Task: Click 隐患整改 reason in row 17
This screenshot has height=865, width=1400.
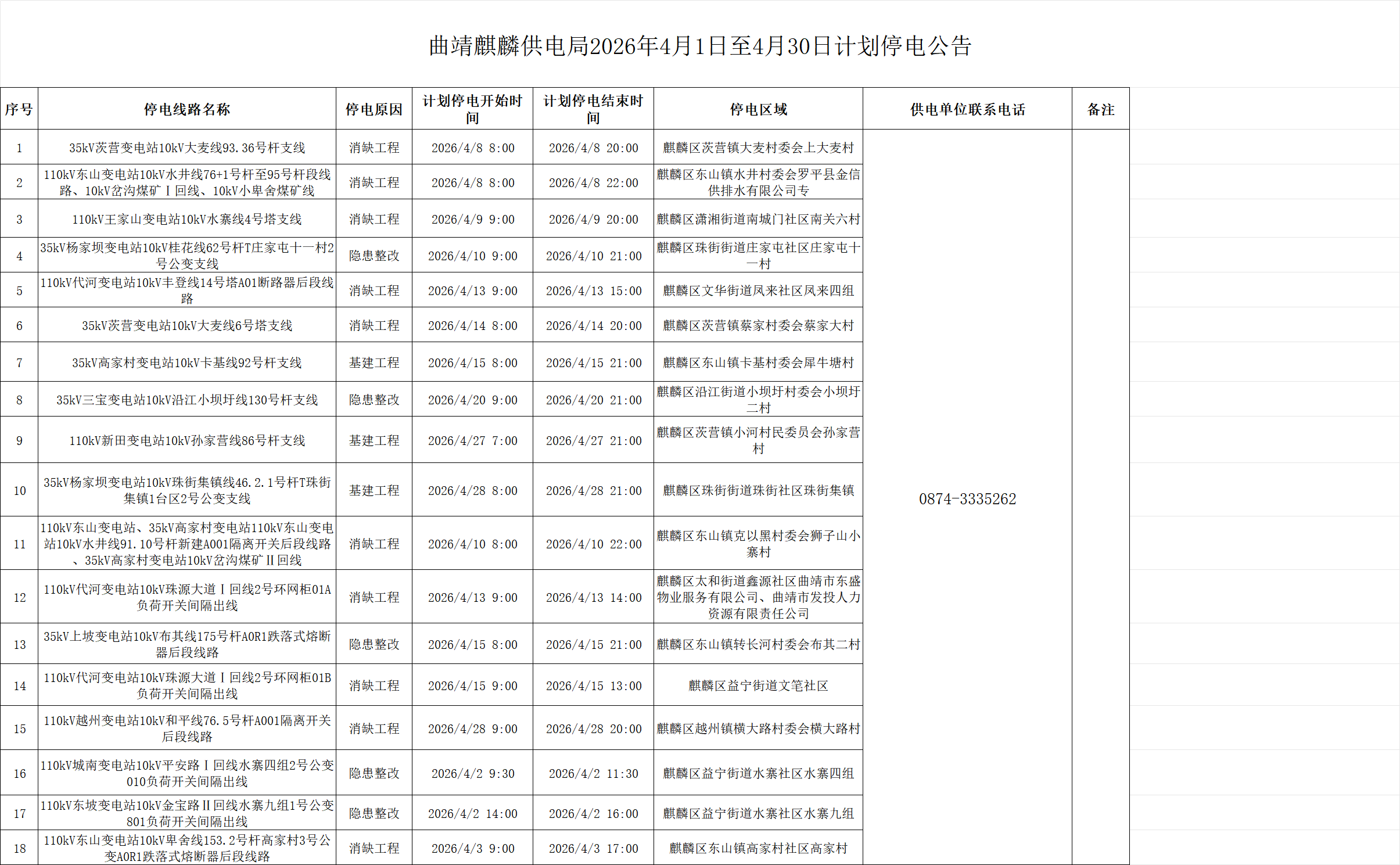Action: pos(374,813)
